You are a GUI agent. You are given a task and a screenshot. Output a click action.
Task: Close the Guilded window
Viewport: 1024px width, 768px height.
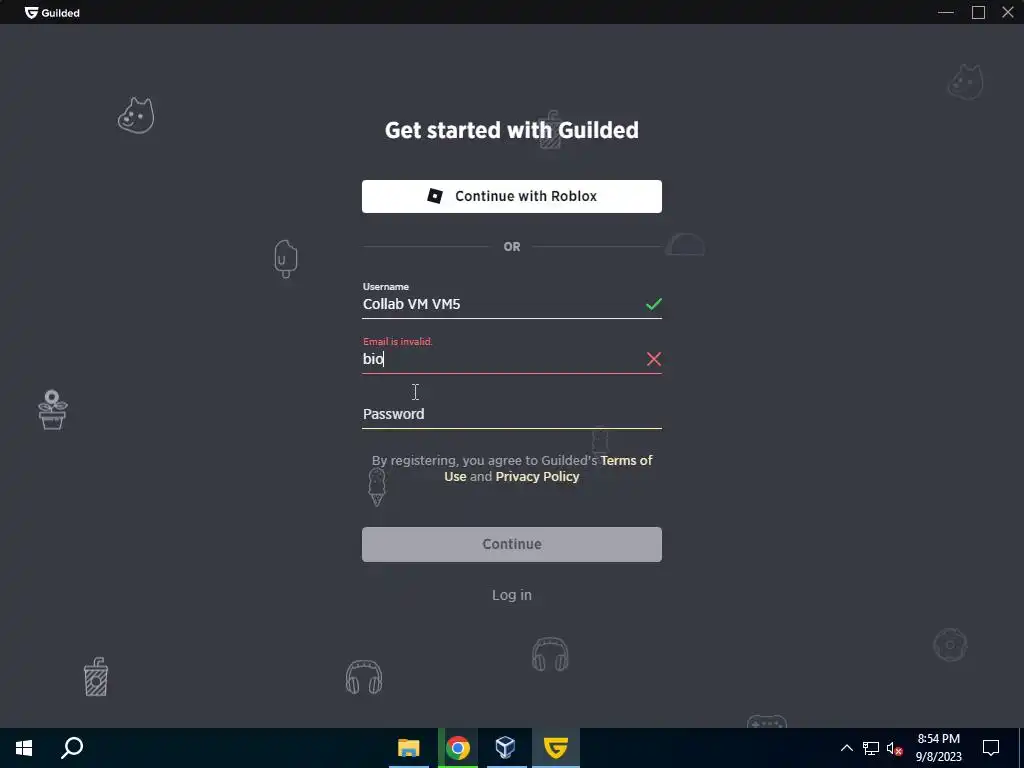point(1008,12)
